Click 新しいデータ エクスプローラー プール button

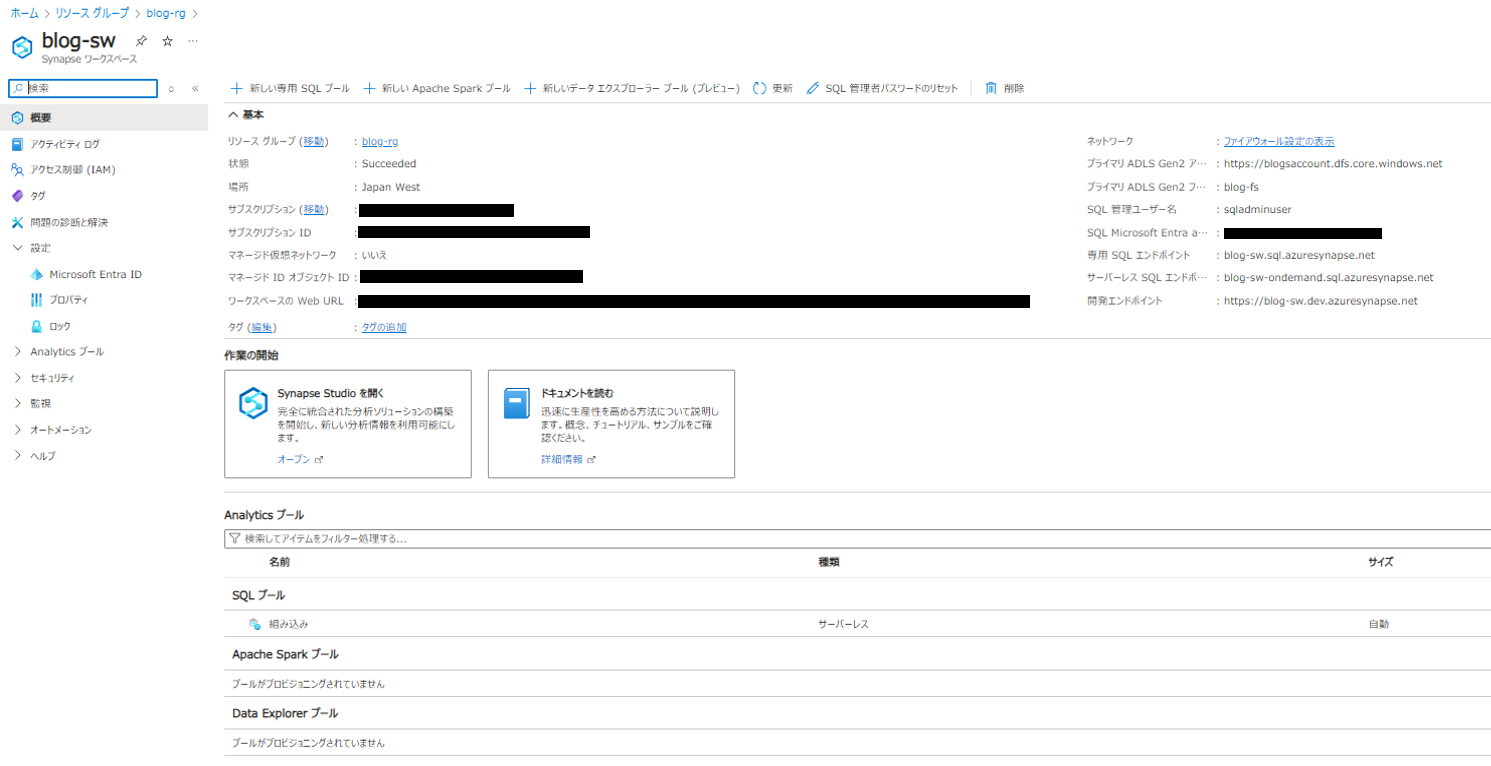click(x=631, y=88)
